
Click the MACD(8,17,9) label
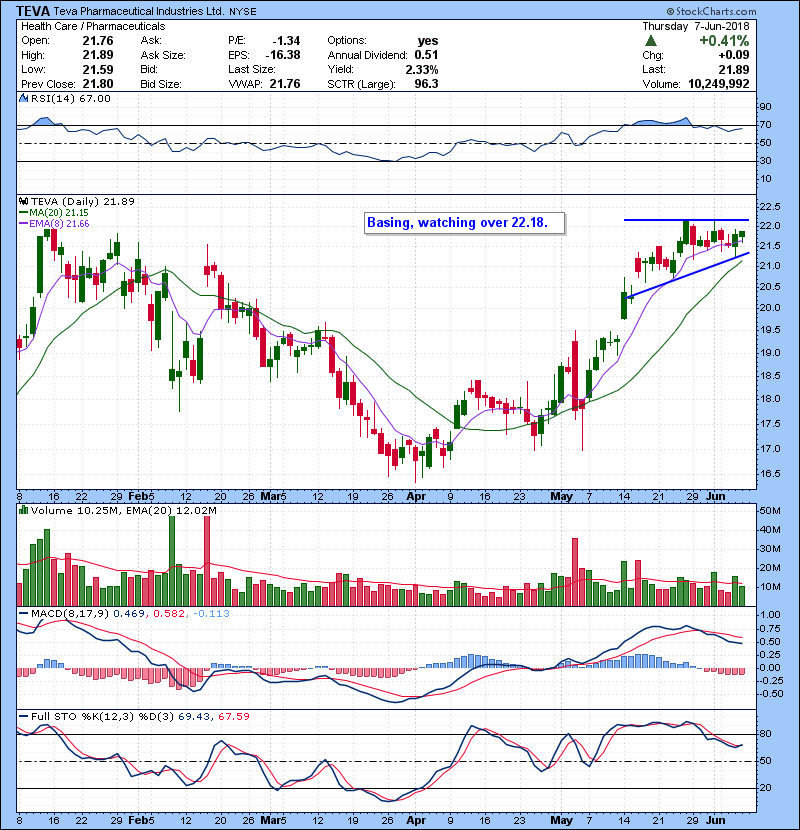pyautogui.click(x=70, y=614)
